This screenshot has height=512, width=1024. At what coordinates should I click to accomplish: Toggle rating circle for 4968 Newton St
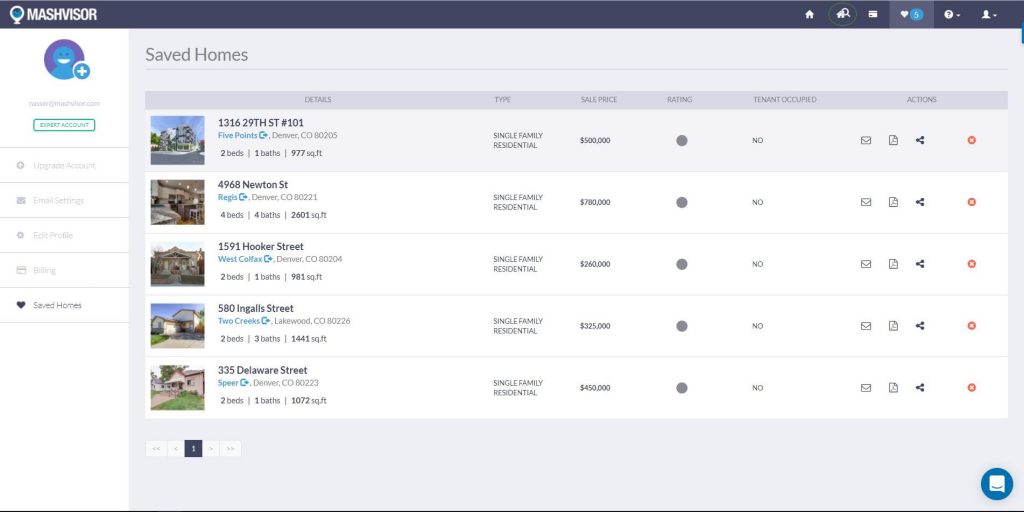click(x=682, y=202)
